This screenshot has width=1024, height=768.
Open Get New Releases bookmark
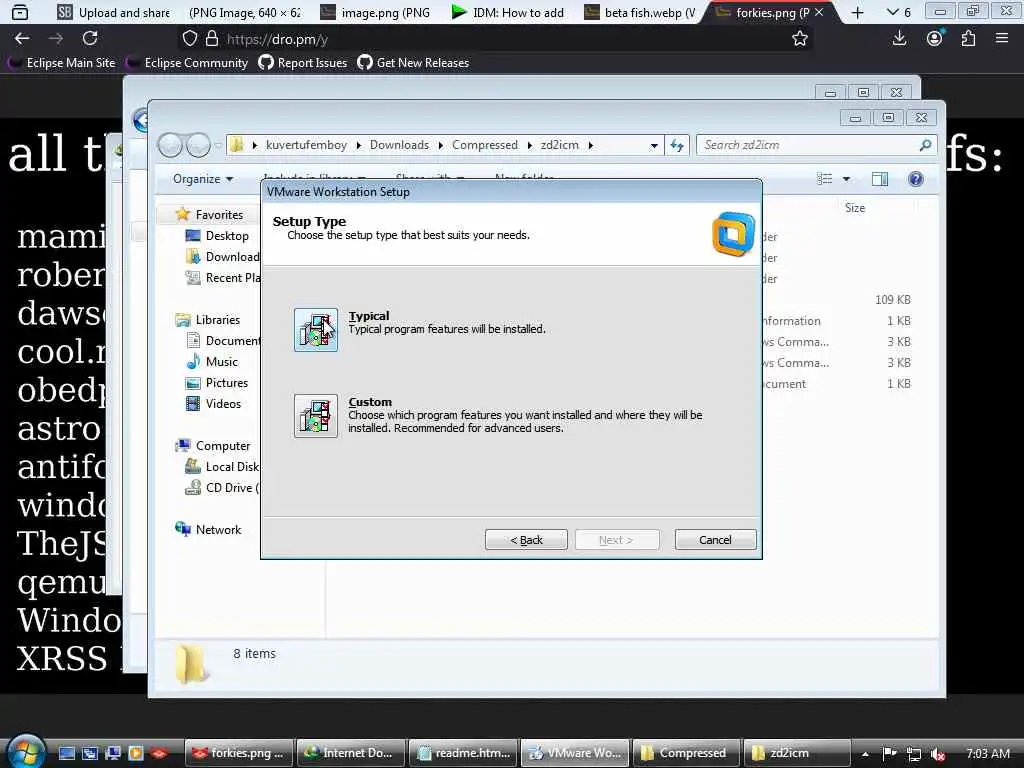[x=413, y=63]
